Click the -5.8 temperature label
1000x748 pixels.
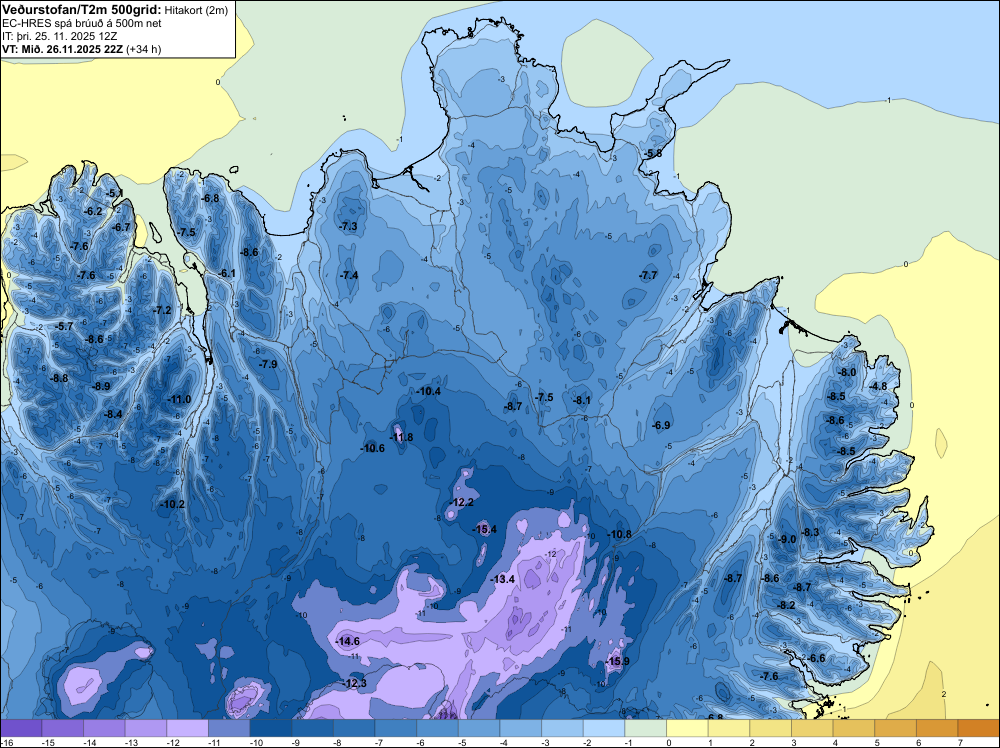point(653,154)
